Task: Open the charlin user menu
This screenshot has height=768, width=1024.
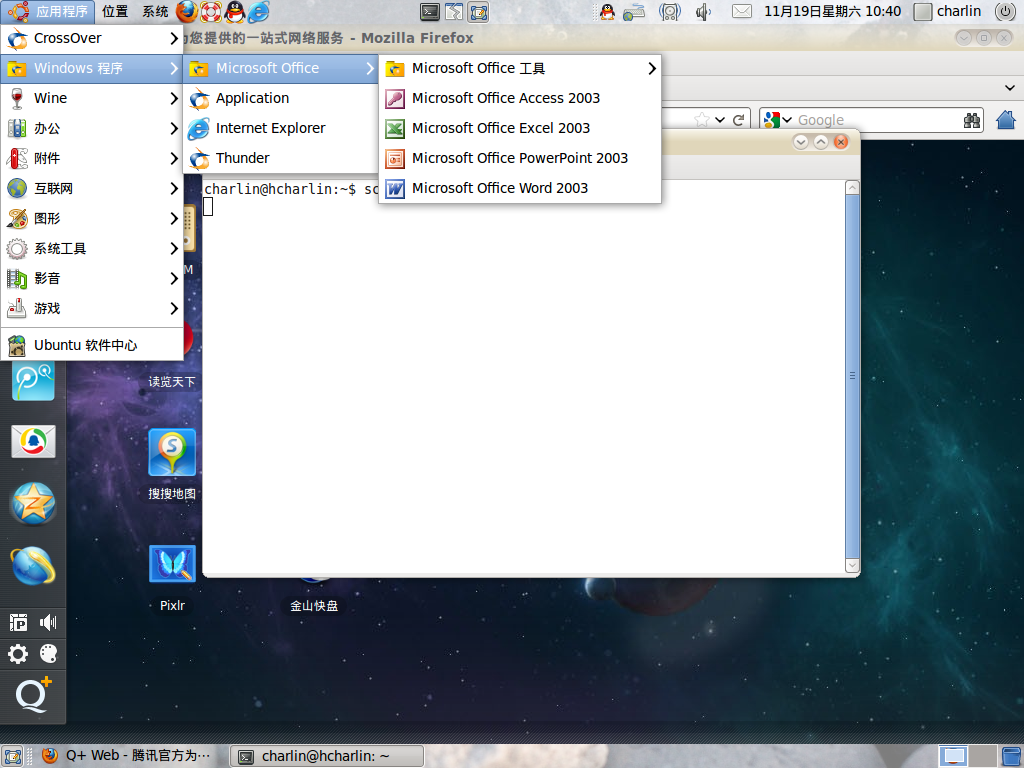Action: click(x=948, y=11)
